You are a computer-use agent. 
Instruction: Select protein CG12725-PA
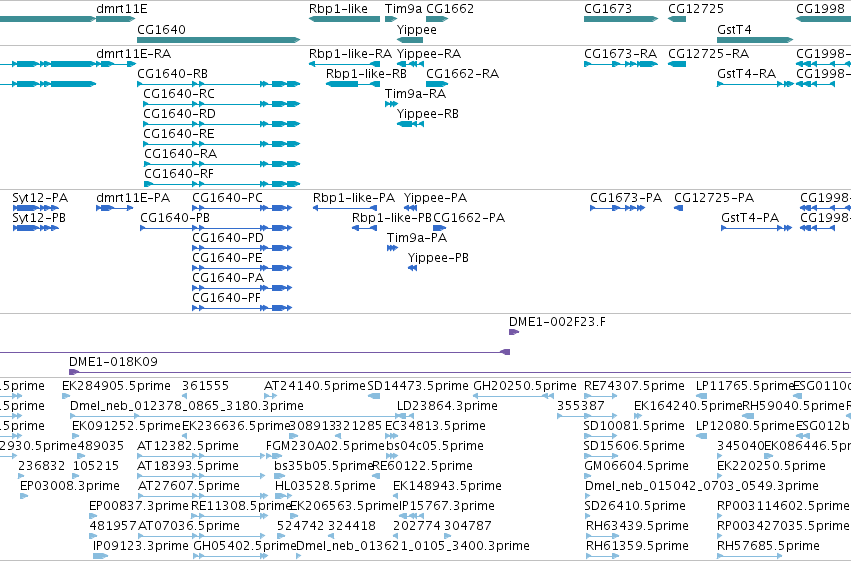714,198
